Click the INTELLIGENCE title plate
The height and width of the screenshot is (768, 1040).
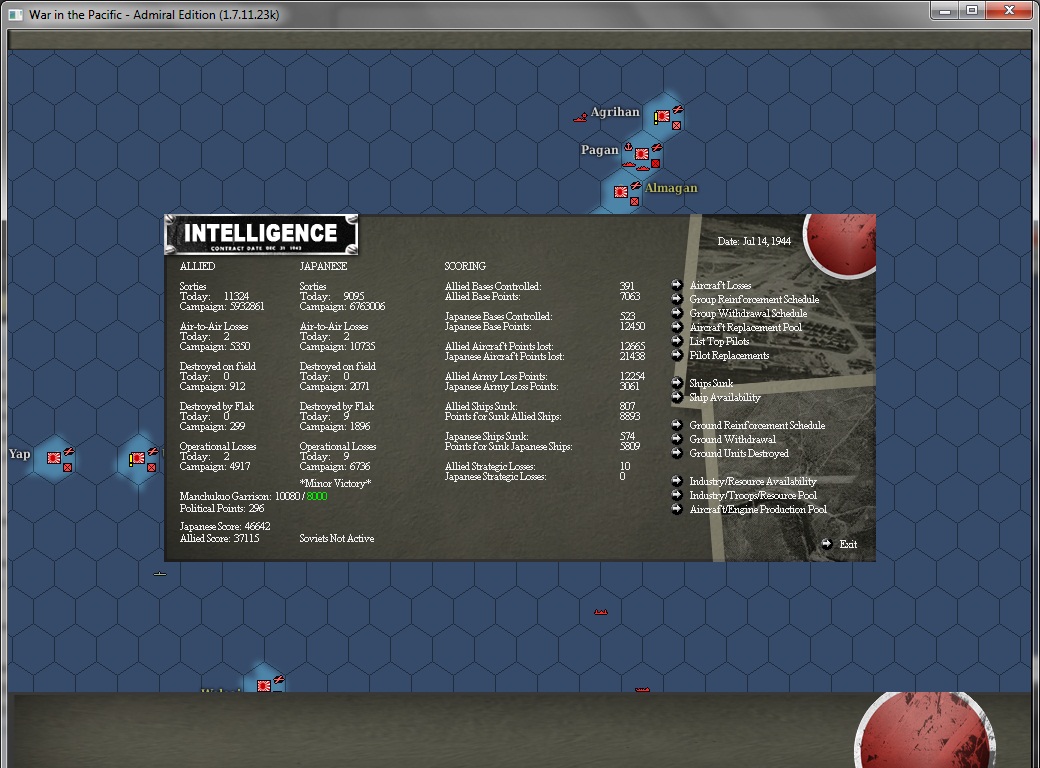[x=261, y=234]
